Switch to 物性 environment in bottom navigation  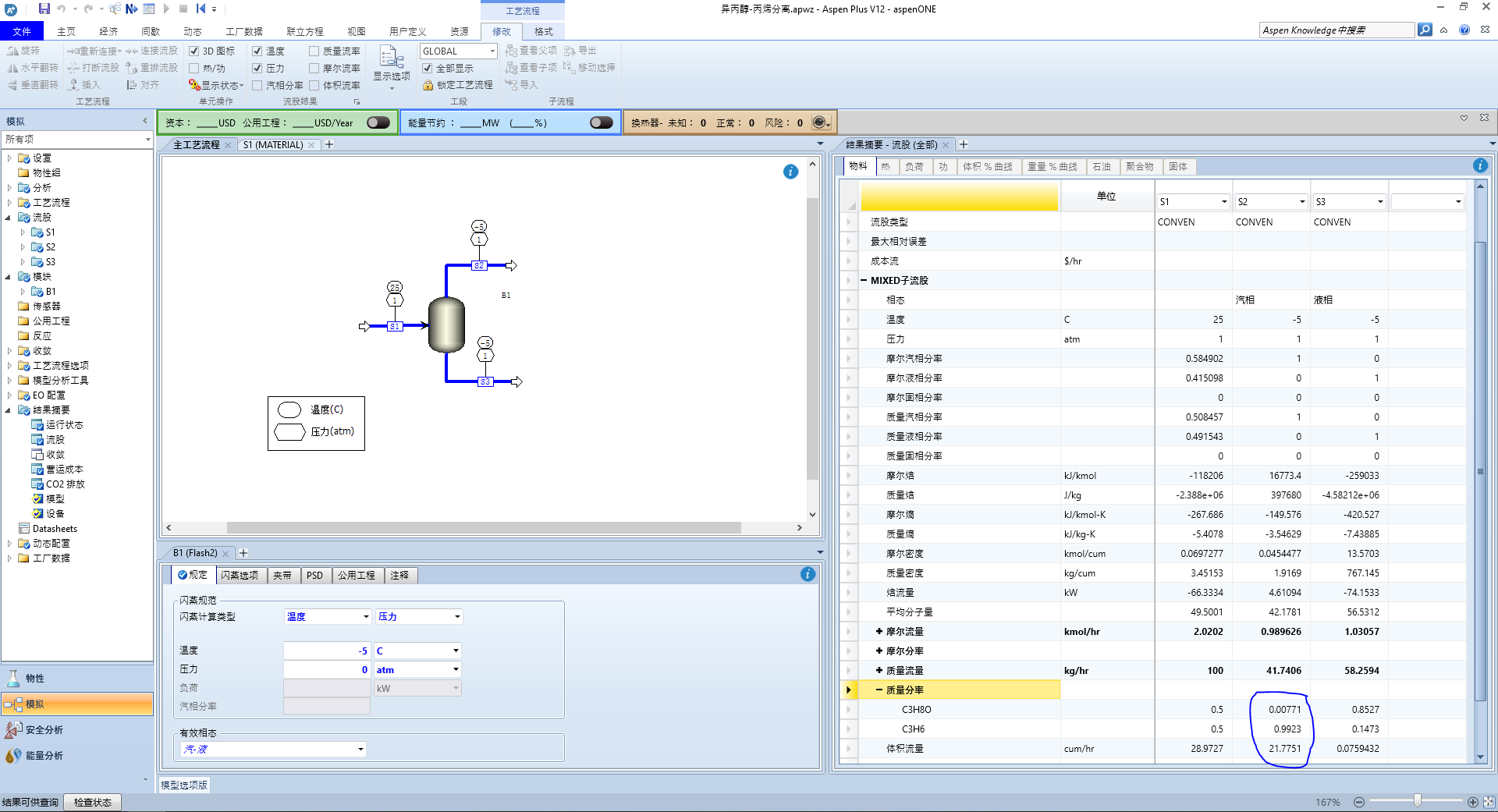77,678
